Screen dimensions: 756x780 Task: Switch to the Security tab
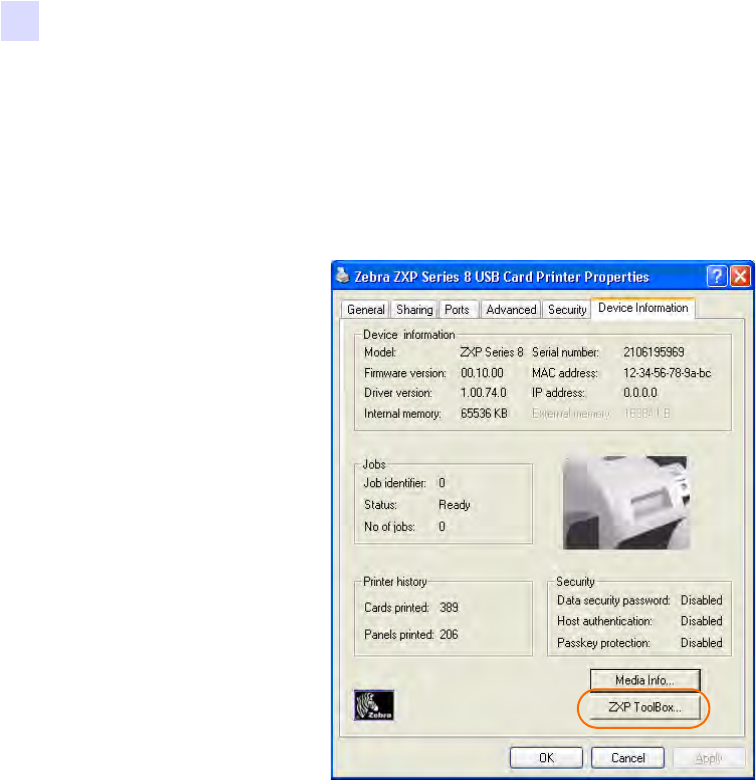[x=567, y=309]
